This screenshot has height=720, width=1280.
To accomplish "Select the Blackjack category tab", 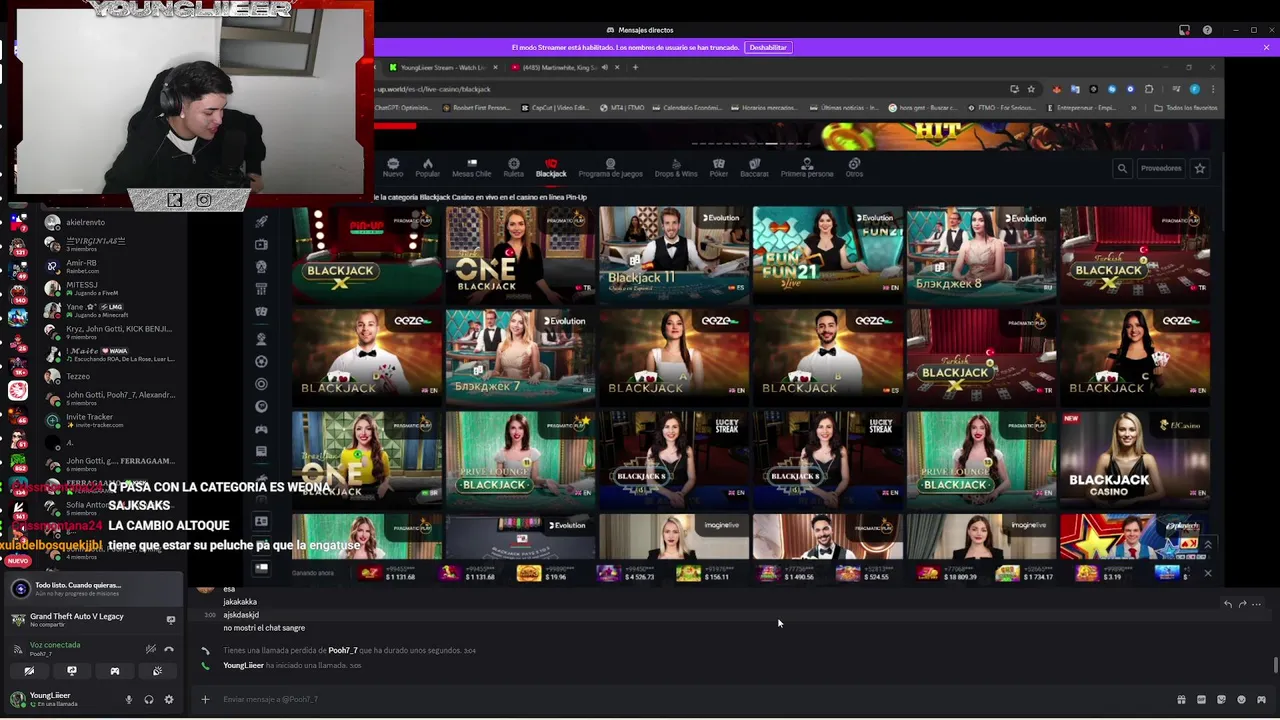I will click(x=550, y=167).
